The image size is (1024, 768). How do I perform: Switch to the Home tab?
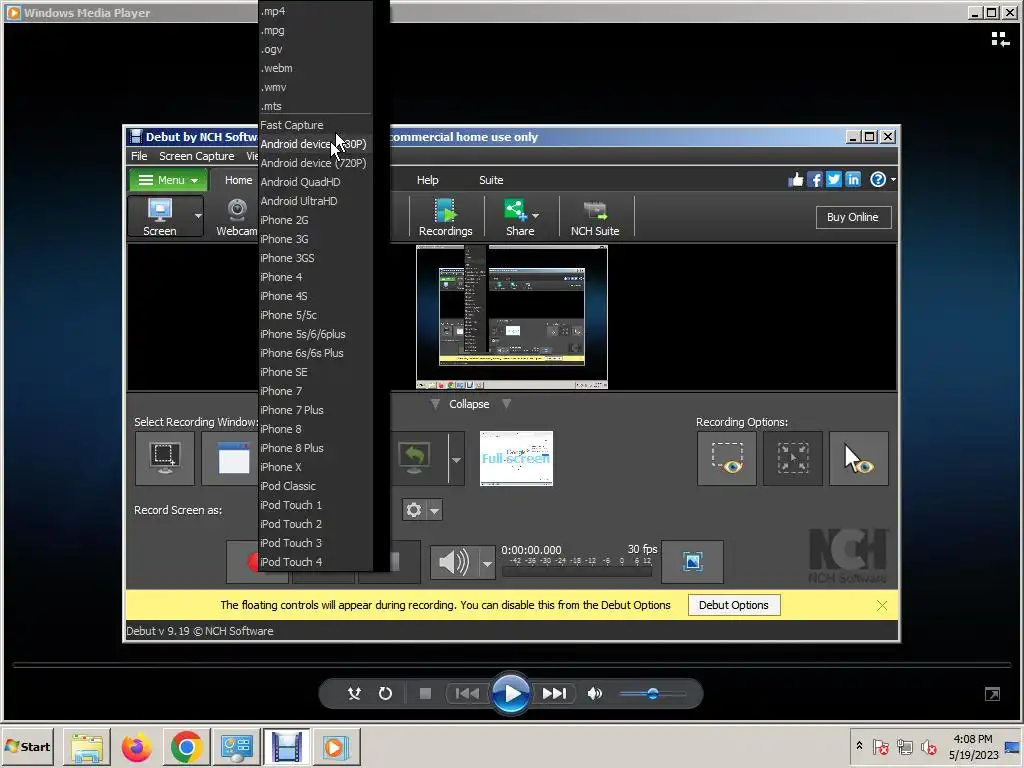238,180
